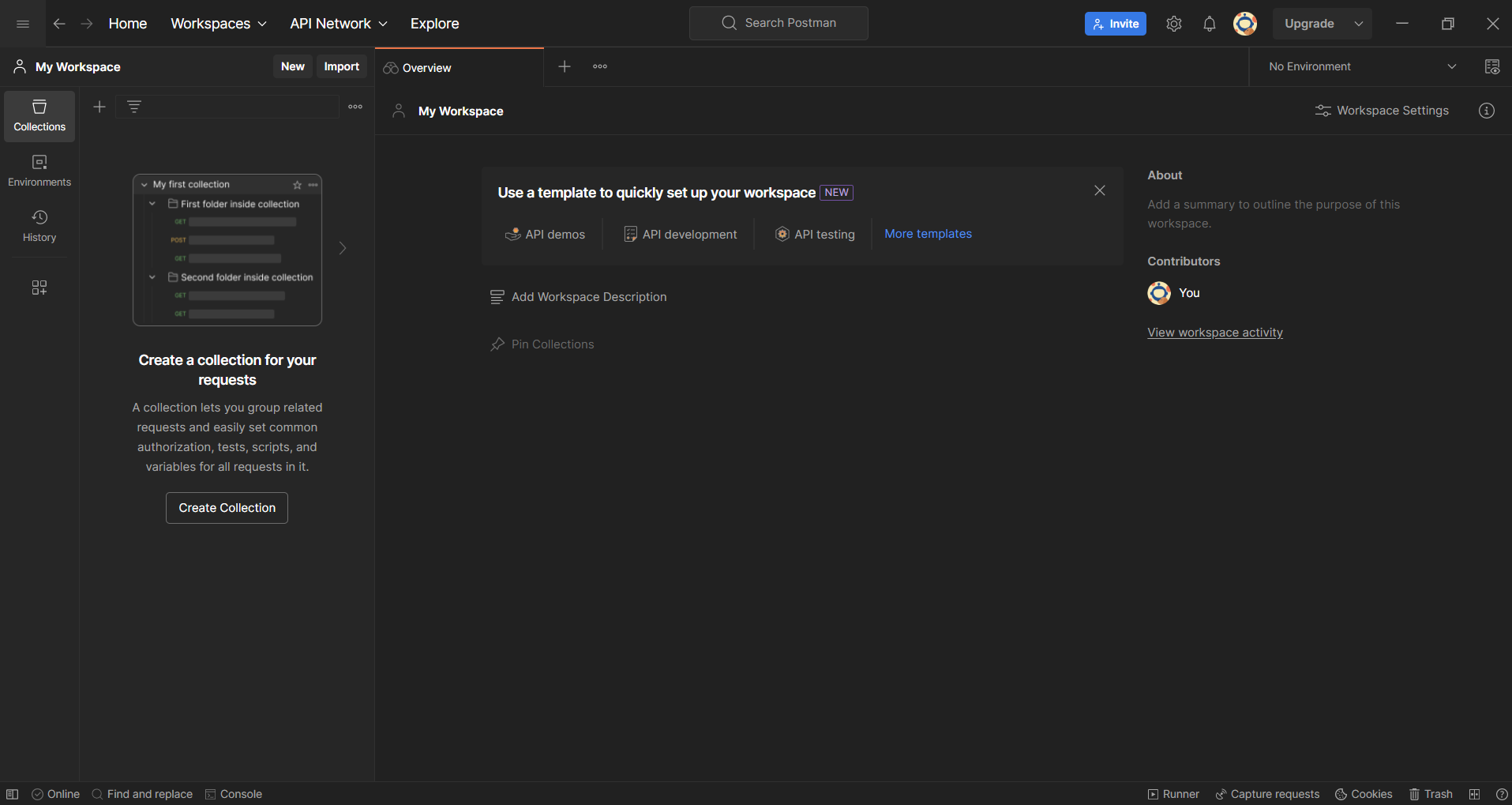Open the Runner
Screen dimensions: 1512x805
[x=1173, y=794]
